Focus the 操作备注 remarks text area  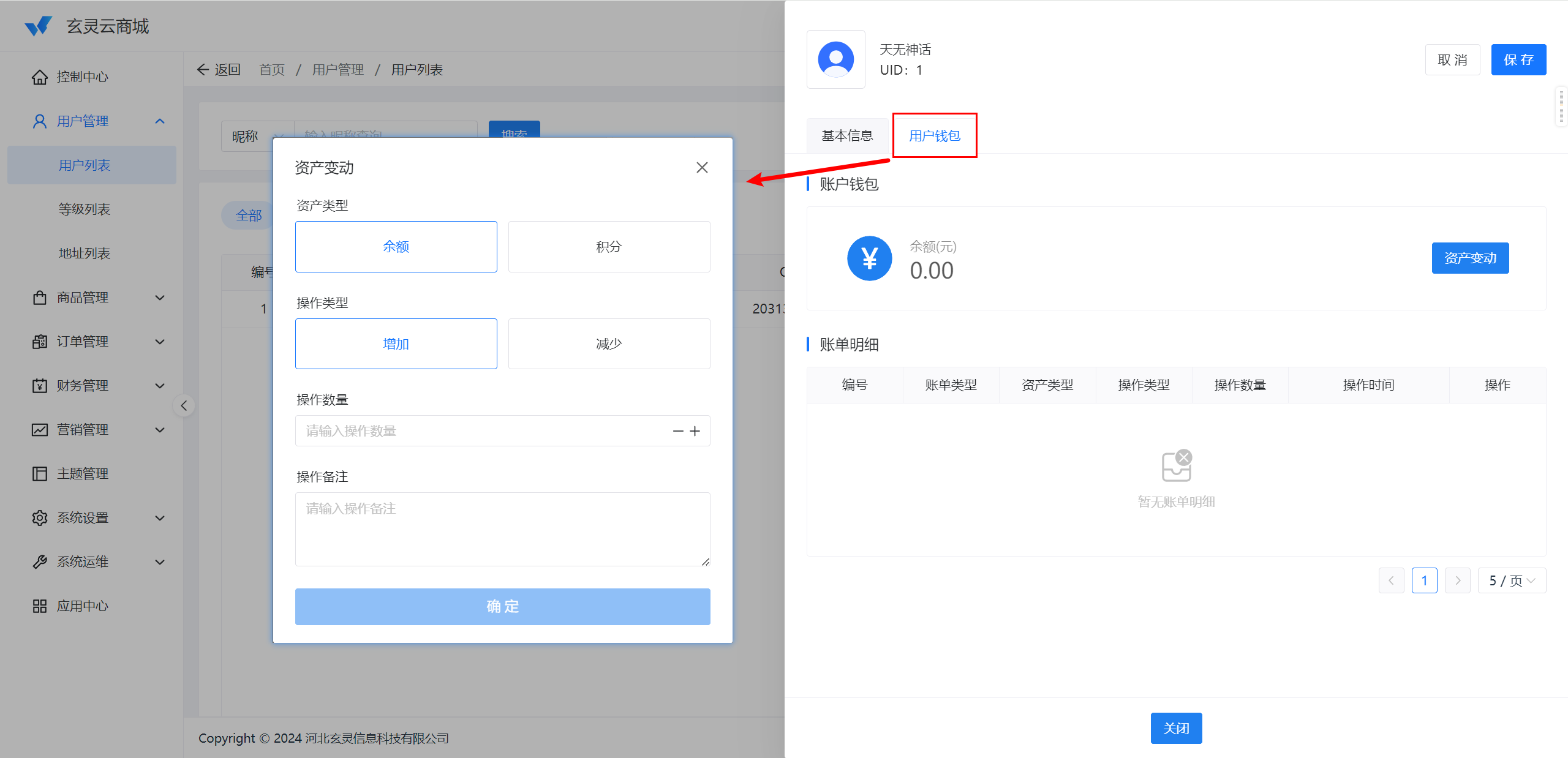tap(502, 529)
